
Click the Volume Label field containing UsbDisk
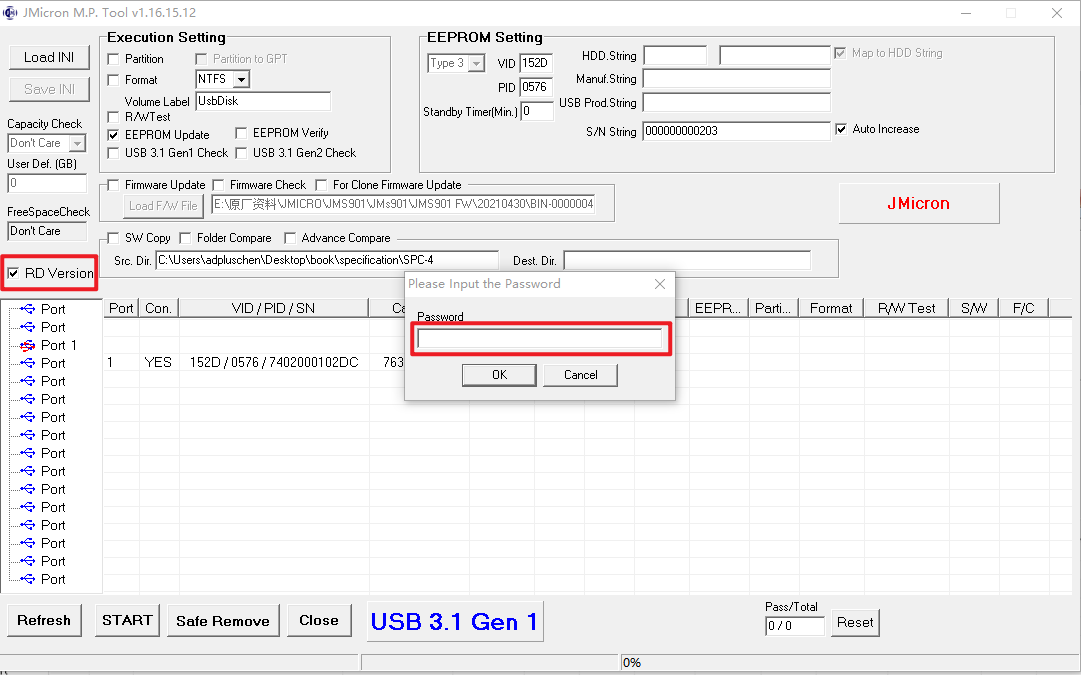point(263,101)
